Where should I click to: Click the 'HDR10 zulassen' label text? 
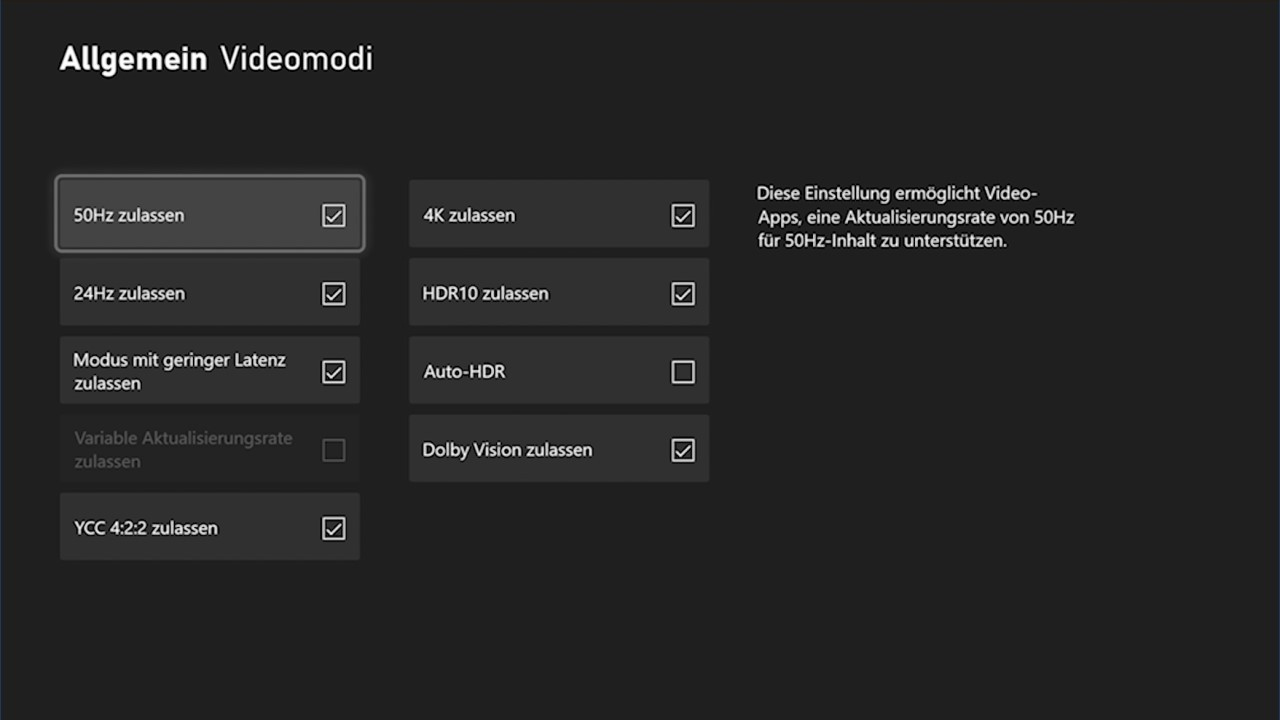click(x=486, y=294)
